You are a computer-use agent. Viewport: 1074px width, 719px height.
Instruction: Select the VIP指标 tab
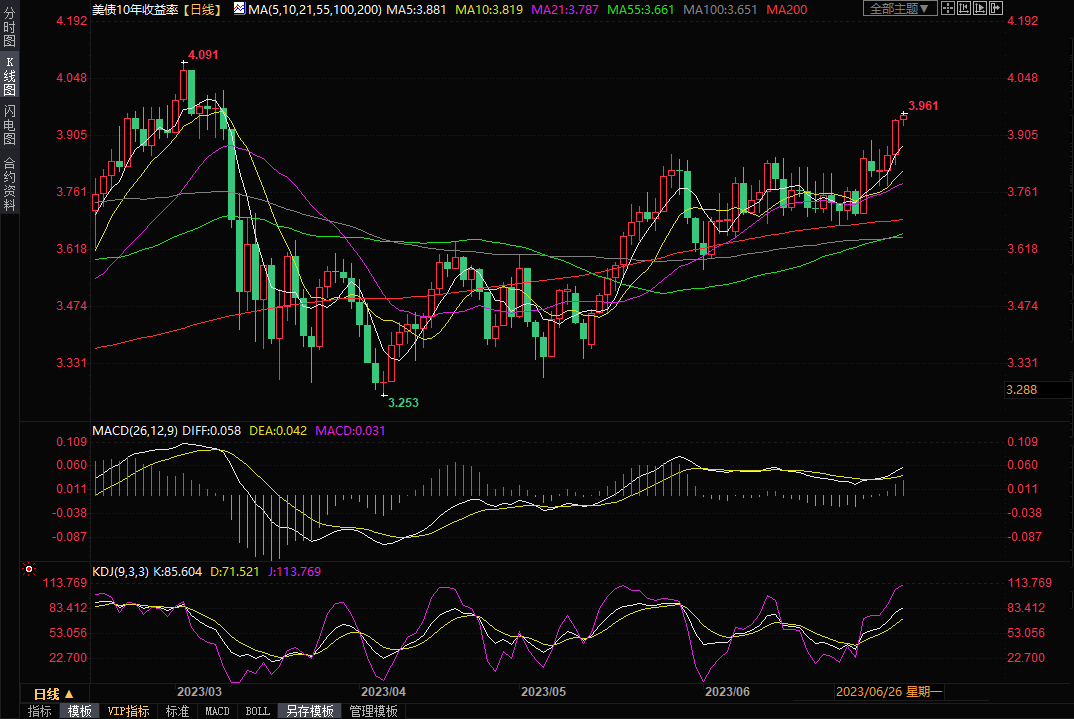[x=128, y=711]
